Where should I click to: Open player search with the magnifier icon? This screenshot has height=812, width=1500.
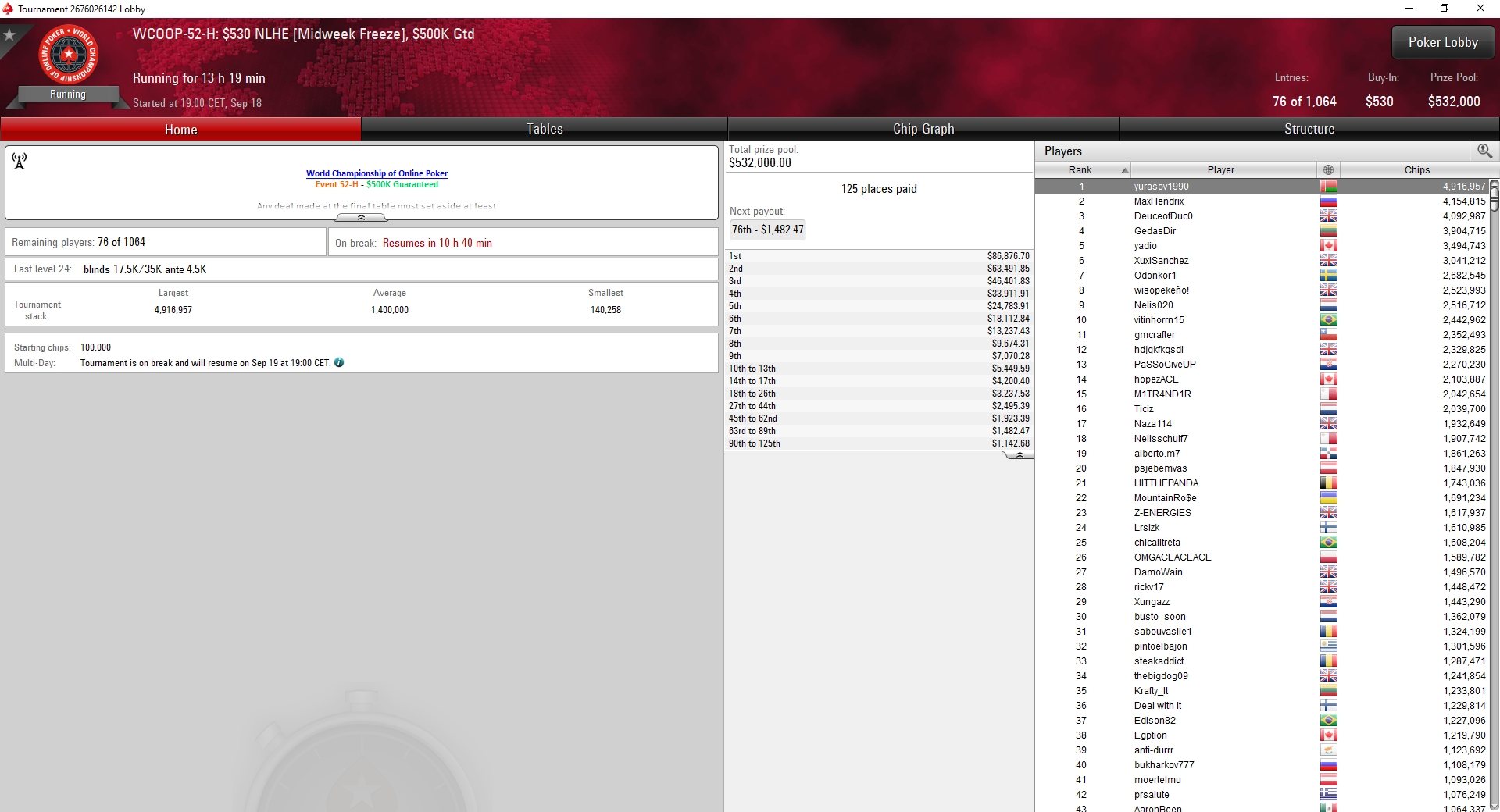coord(1484,151)
